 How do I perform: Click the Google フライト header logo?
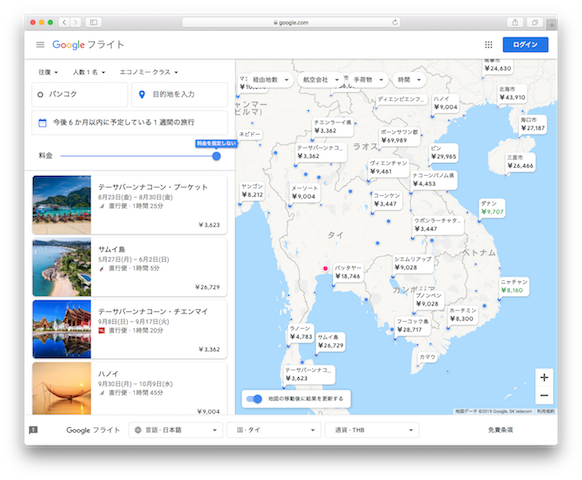[88, 45]
